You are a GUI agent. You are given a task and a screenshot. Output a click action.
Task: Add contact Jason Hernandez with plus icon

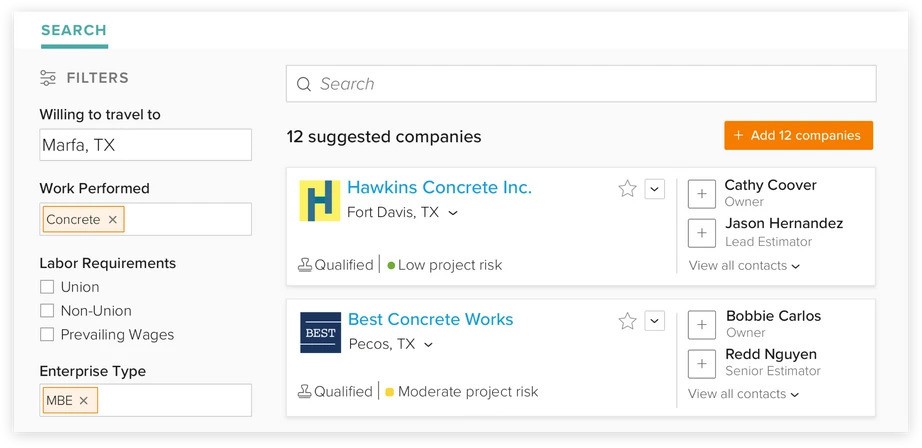[702, 232]
